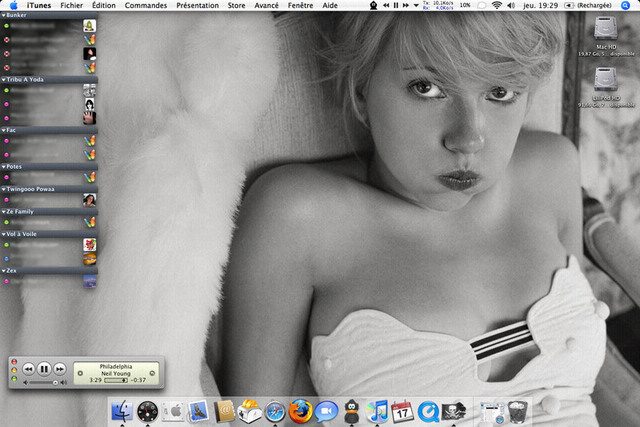The height and width of the screenshot is (427, 640).
Task: Open System Preferences Apple-logo Dock icon
Action: click(173, 411)
